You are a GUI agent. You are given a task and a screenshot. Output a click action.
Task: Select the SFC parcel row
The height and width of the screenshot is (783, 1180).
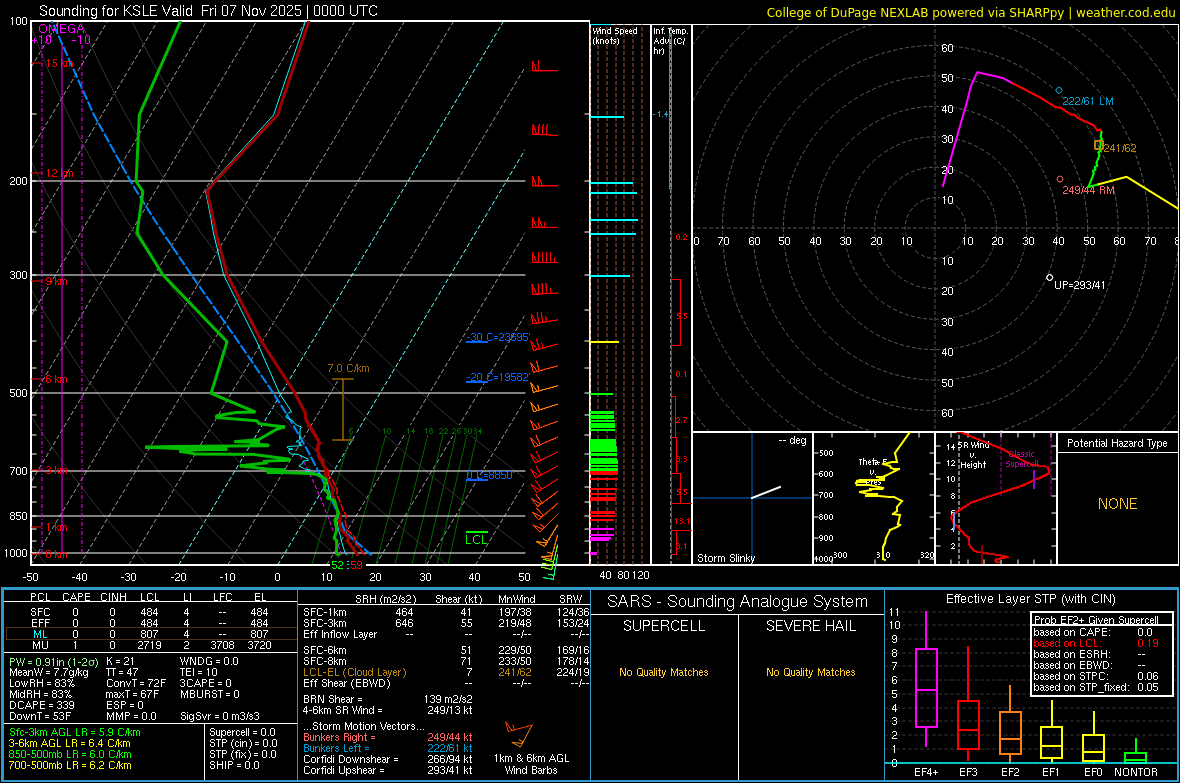click(151, 612)
